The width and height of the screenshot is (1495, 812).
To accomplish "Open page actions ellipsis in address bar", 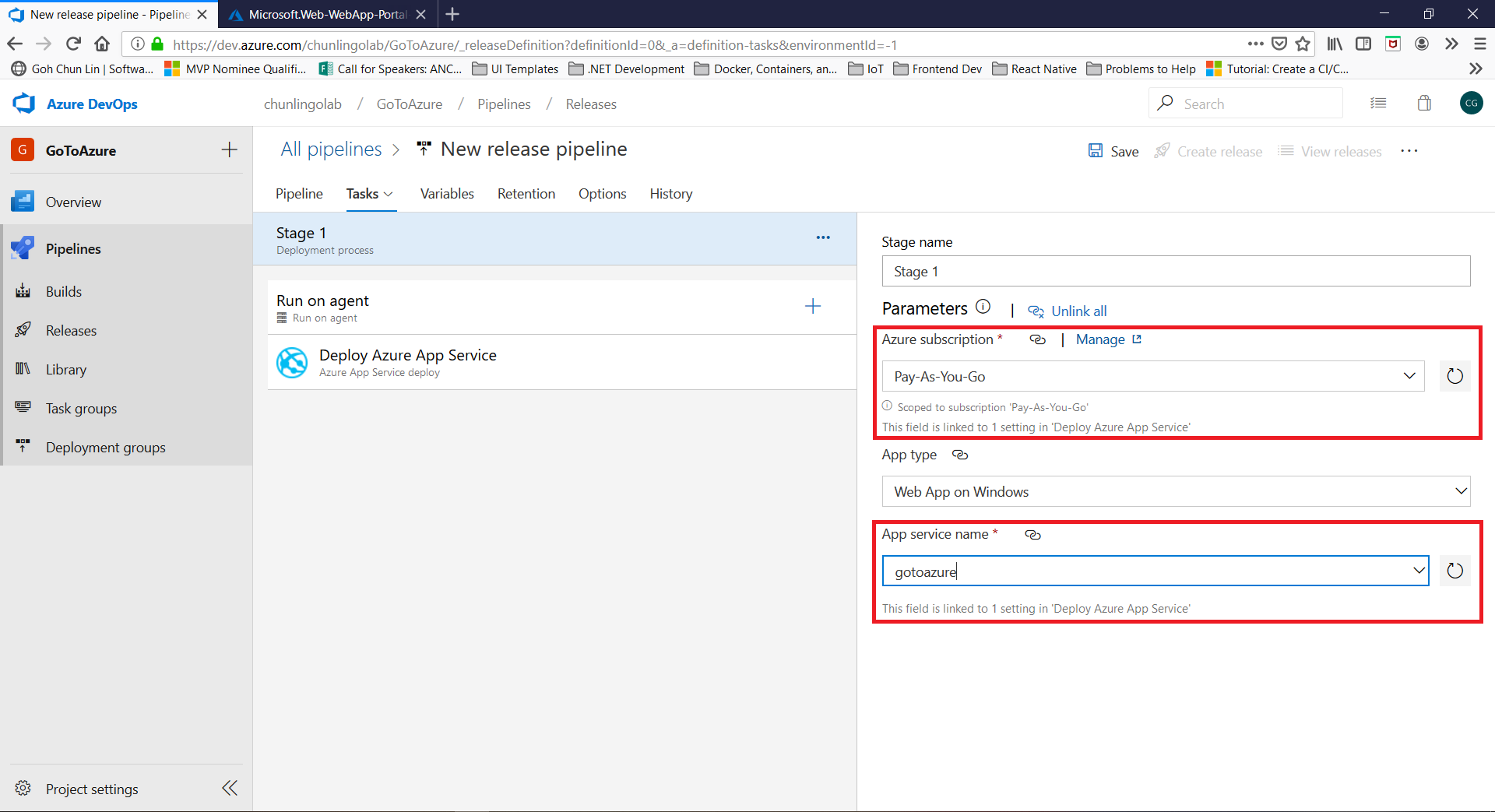I will point(1255,44).
